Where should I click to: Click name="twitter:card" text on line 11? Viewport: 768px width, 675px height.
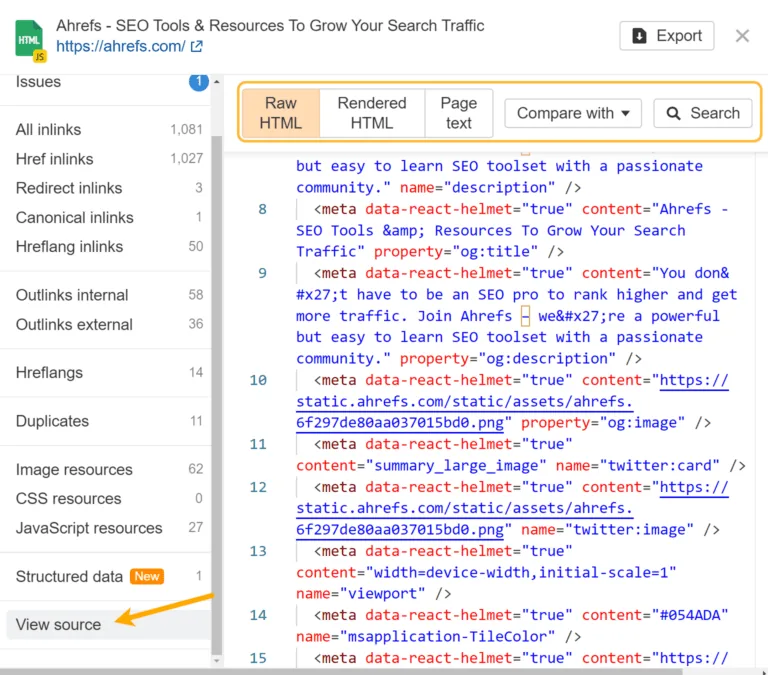tap(637, 465)
